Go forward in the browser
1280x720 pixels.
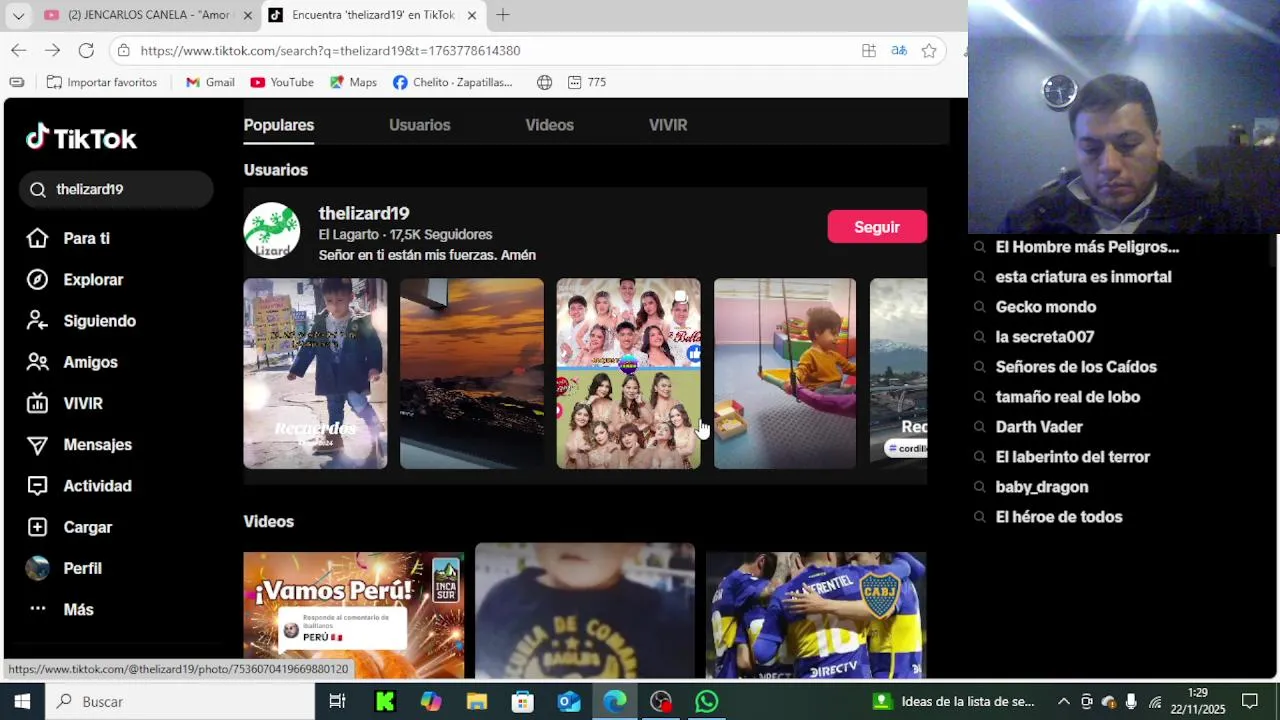click(x=53, y=50)
